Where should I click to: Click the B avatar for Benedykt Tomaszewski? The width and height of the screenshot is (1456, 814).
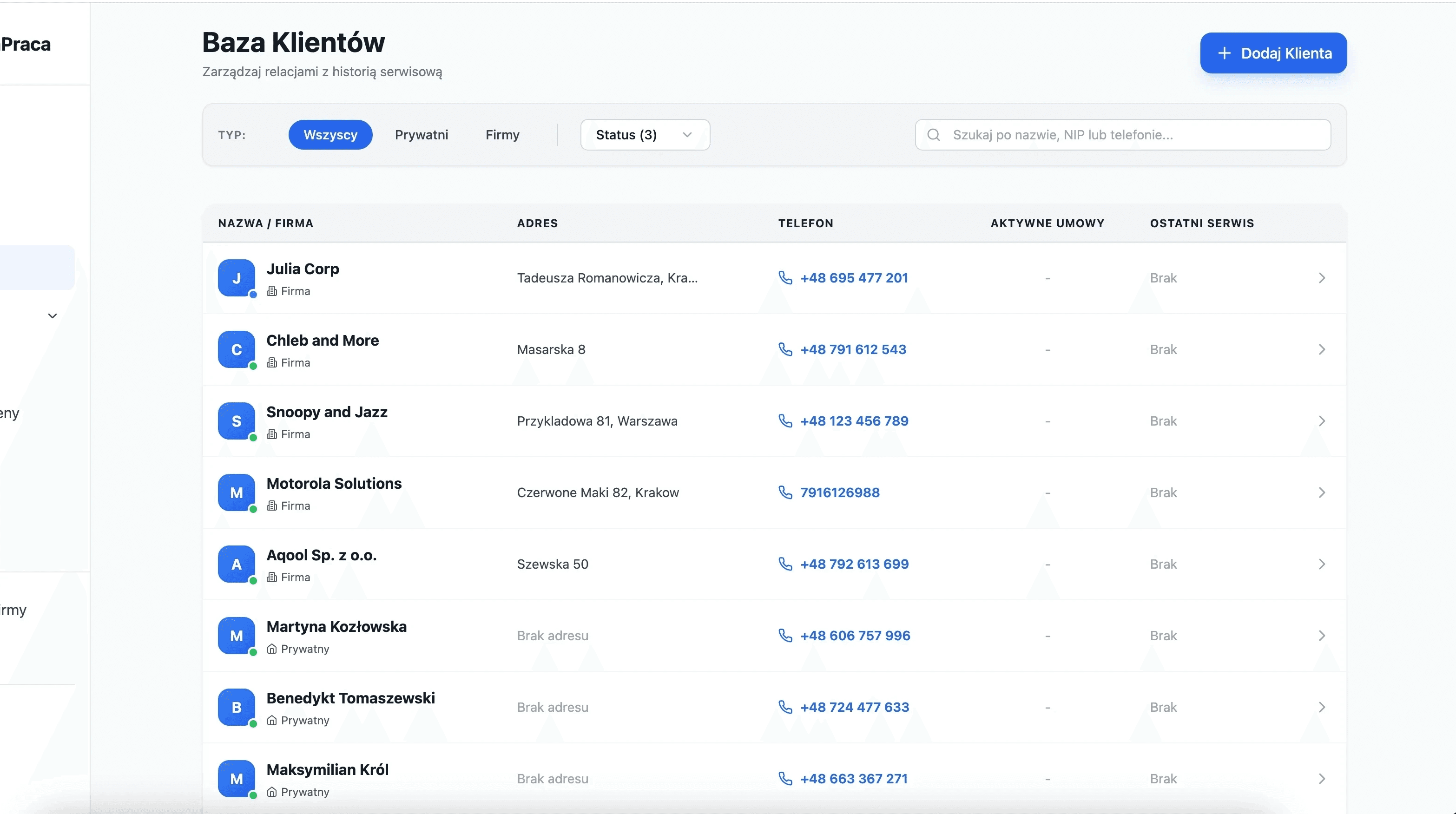[236, 707]
